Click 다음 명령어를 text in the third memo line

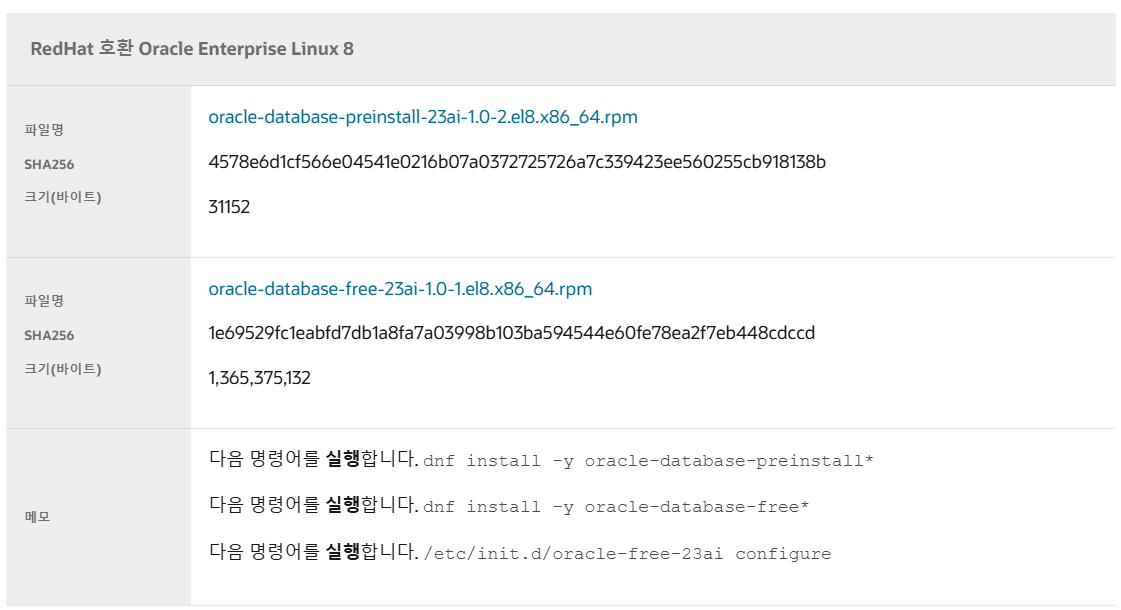(264, 552)
